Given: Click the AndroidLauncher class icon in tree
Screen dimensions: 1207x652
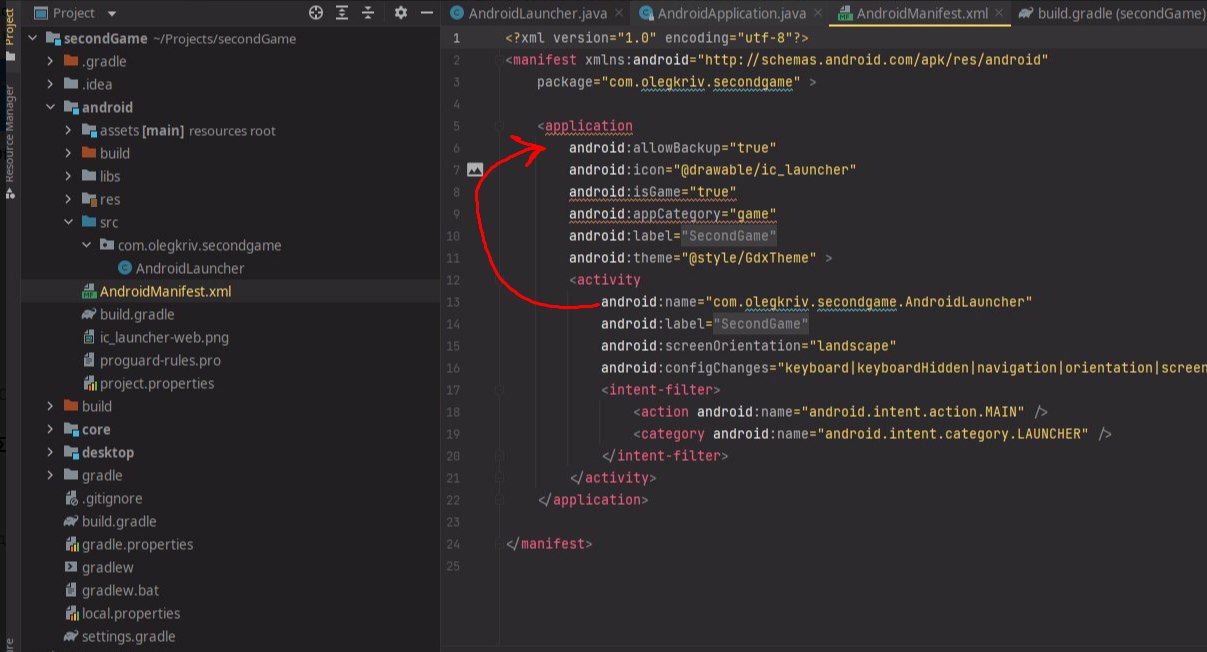Looking at the screenshot, I should (125, 268).
